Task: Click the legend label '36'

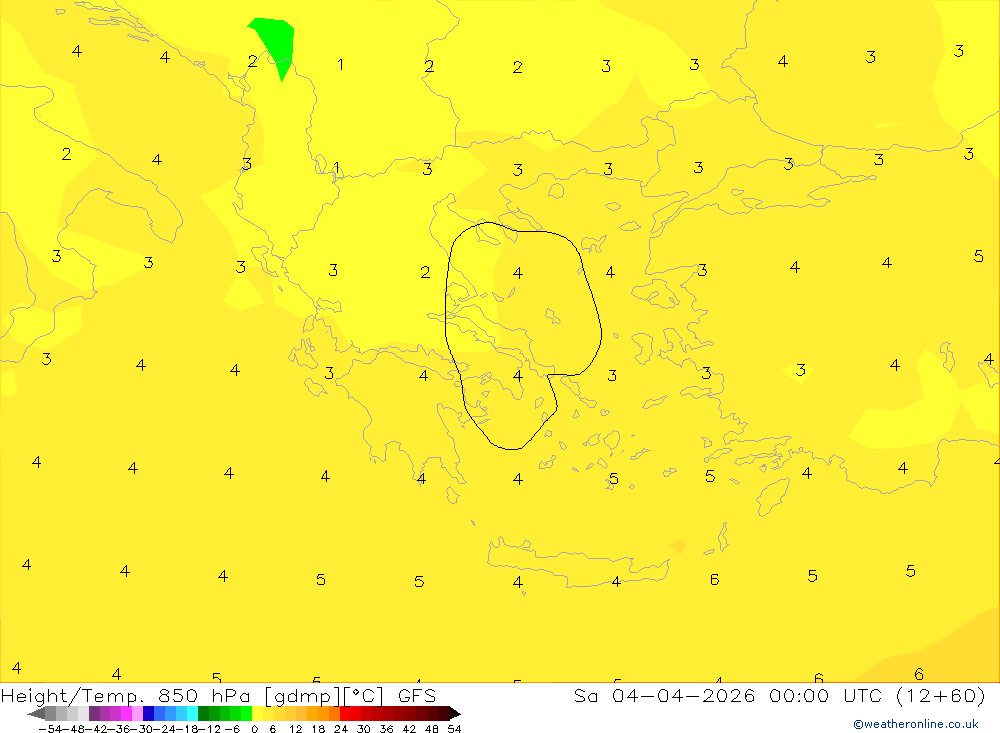Action: tap(386, 729)
